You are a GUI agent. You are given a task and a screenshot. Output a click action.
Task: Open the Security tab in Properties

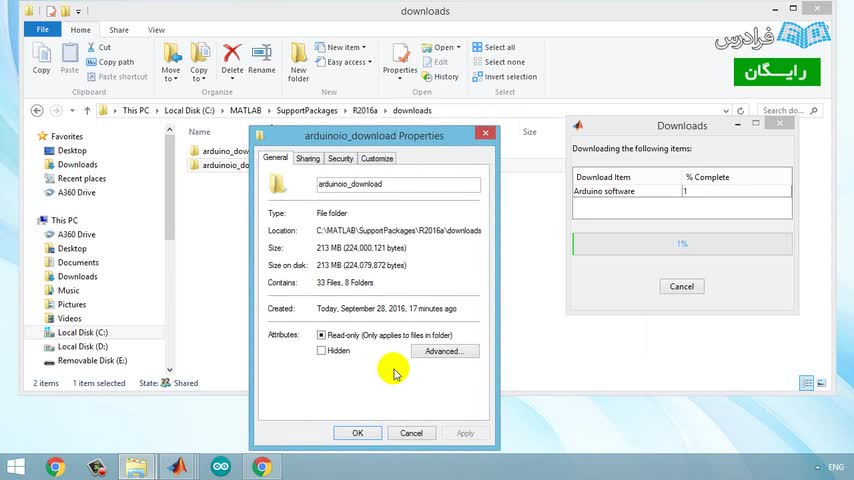(340, 159)
